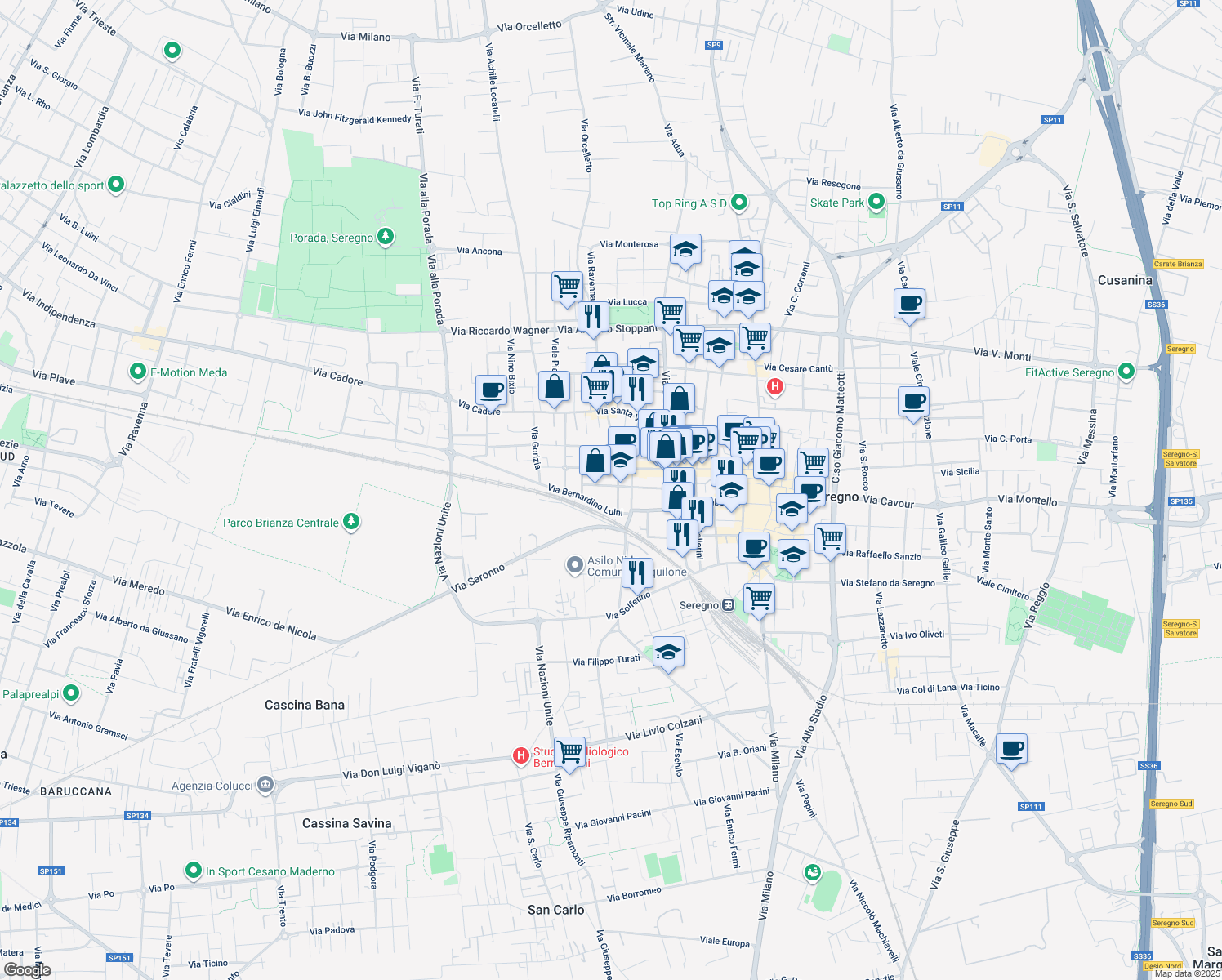The image size is (1222, 980).
Task: Select the Via John Fitzgerald Kennedy label
Action: point(355,117)
